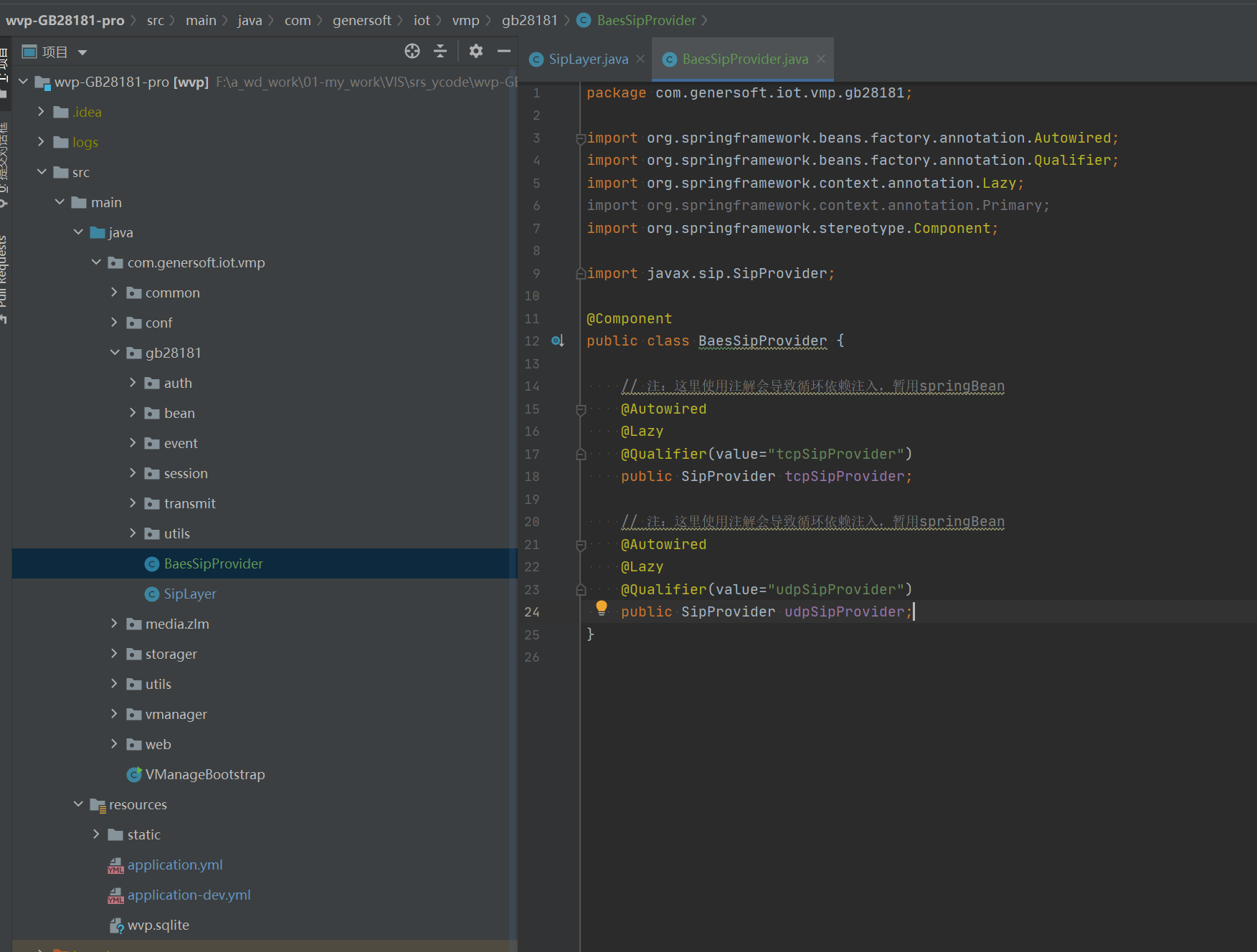Expand the media.zlm package
Viewport: 1257px width, 952px height.
point(114,624)
